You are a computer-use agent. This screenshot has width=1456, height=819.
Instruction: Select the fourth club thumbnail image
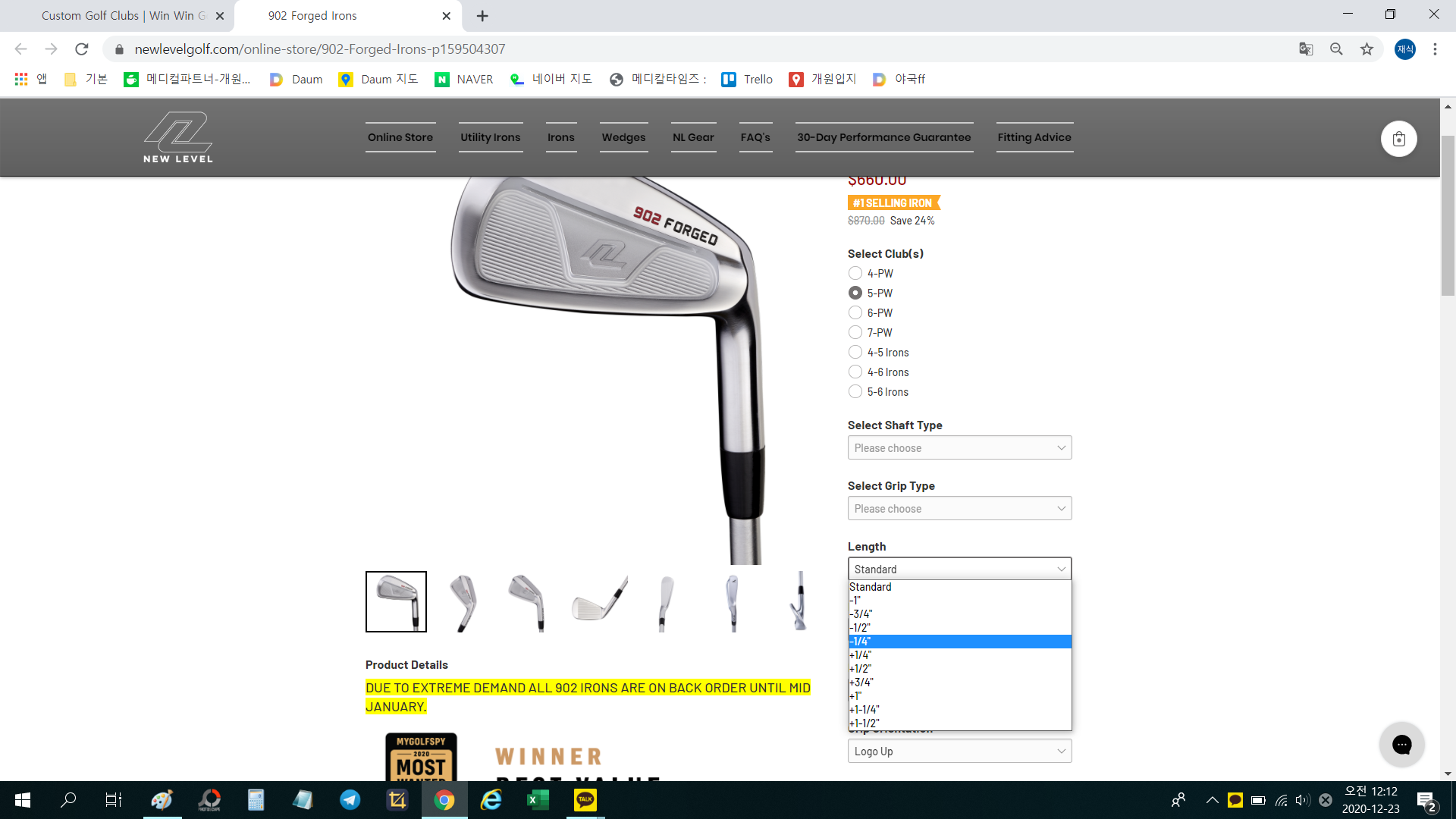coord(598,601)
